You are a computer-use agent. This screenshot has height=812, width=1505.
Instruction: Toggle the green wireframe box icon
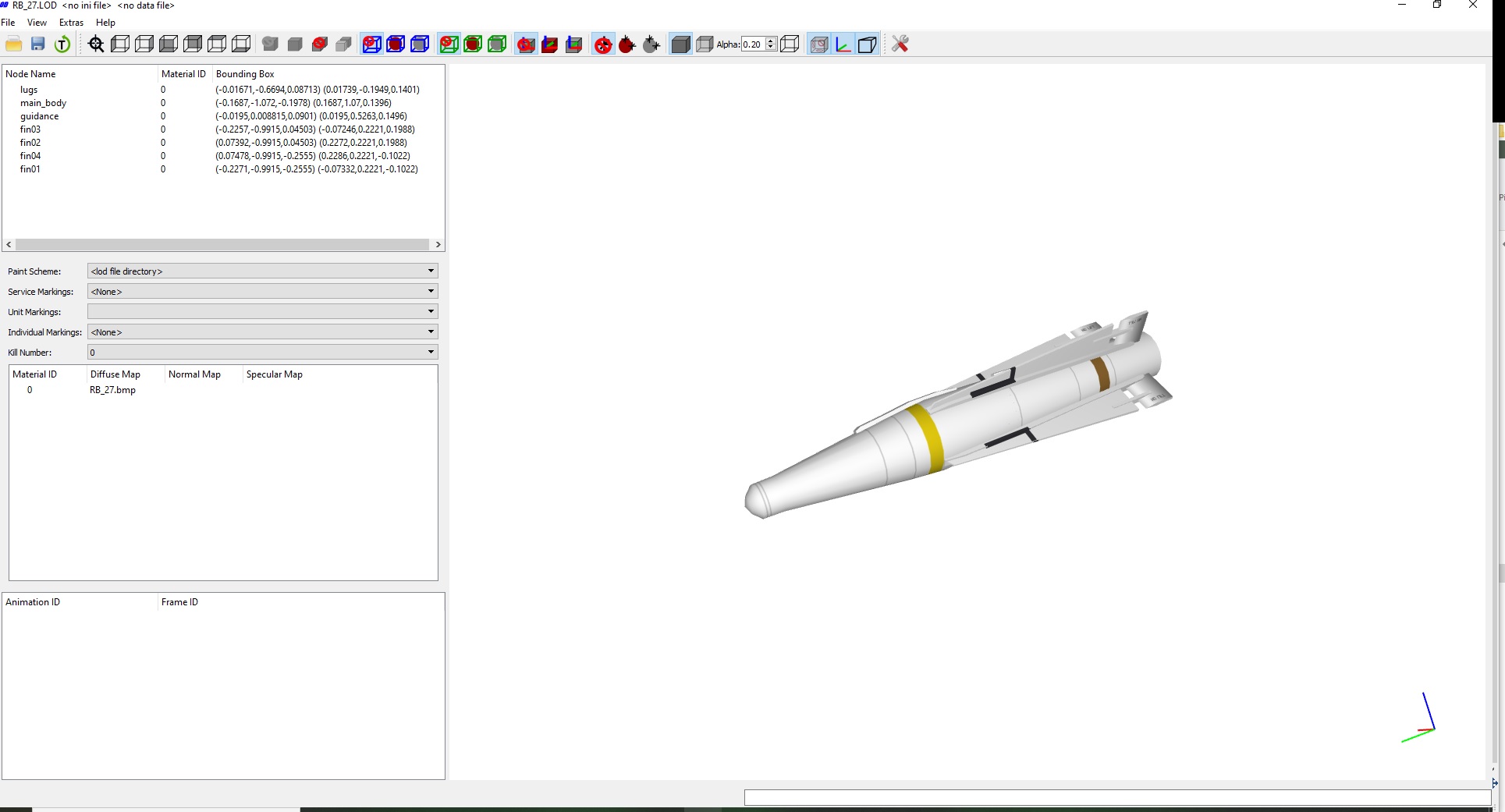pos(449,44)
